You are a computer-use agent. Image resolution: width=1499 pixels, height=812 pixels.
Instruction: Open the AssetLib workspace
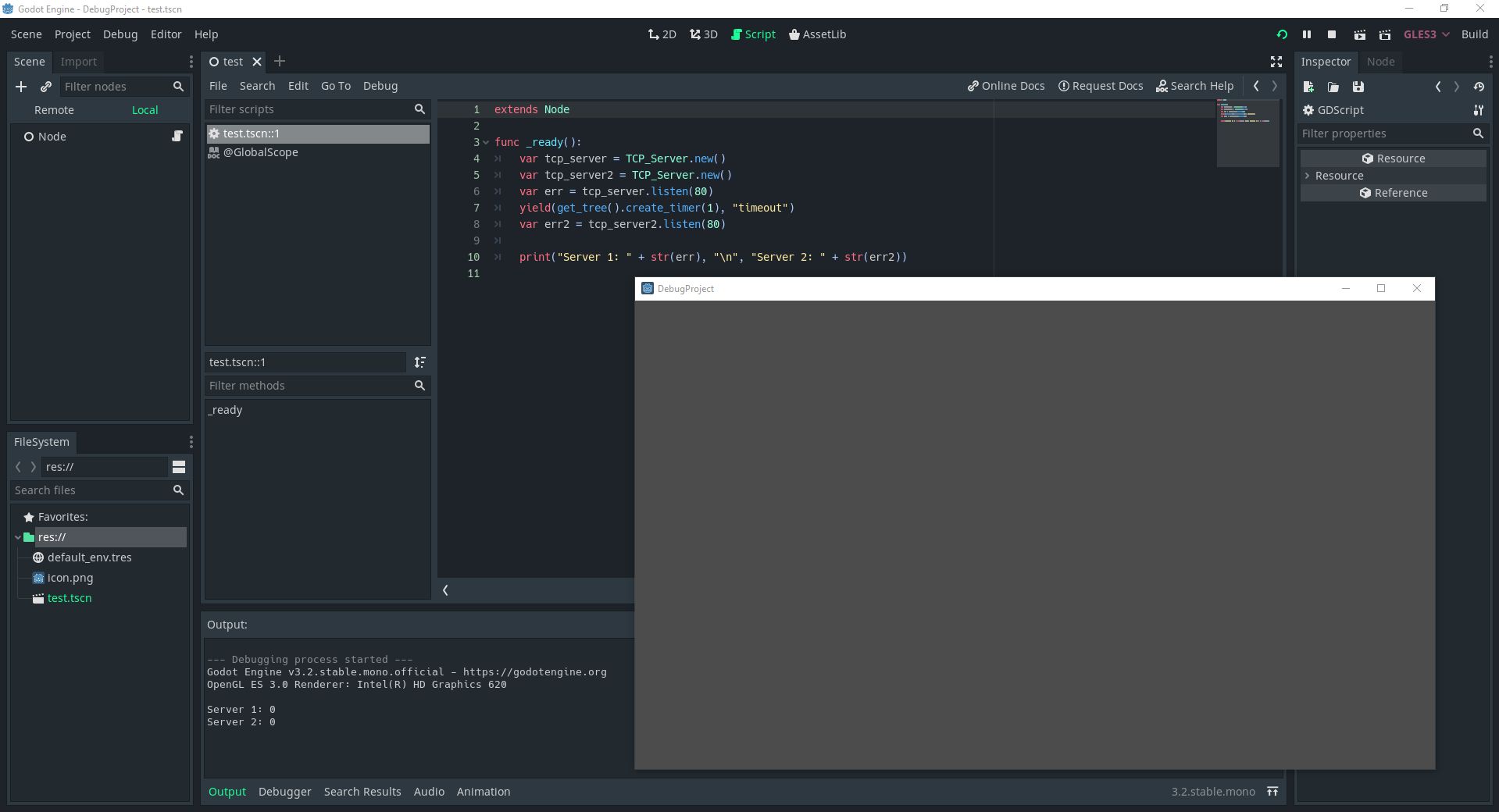[817, 34]
